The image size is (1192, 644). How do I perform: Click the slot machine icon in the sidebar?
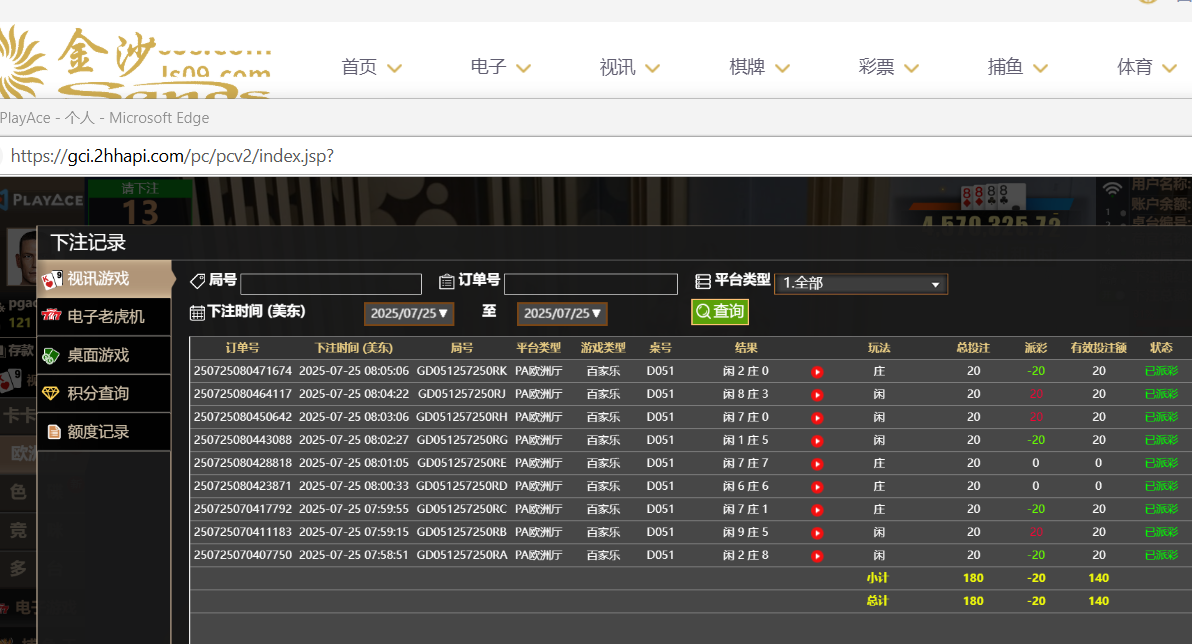click(52, 317)
